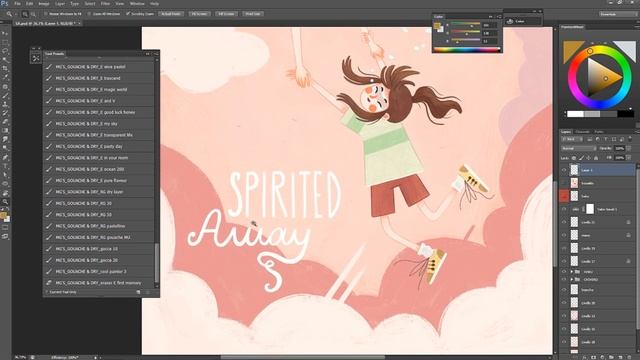
Task: Click the delete tool preset trash icon
Action: tap(148, 292)
